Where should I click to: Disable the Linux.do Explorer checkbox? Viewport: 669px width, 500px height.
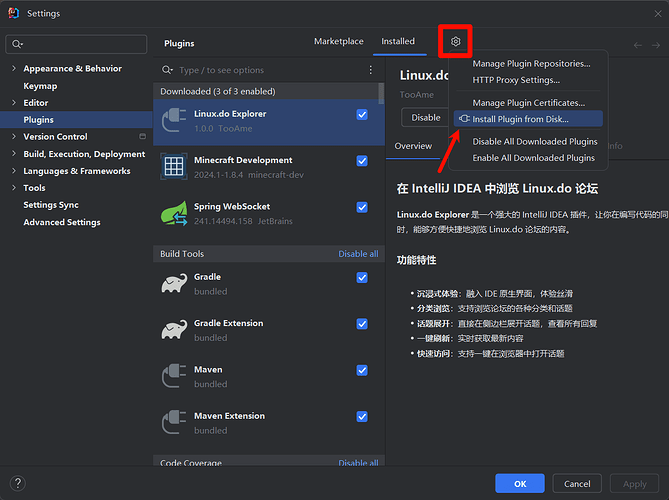pyautogui.click(x=362, y=114)
